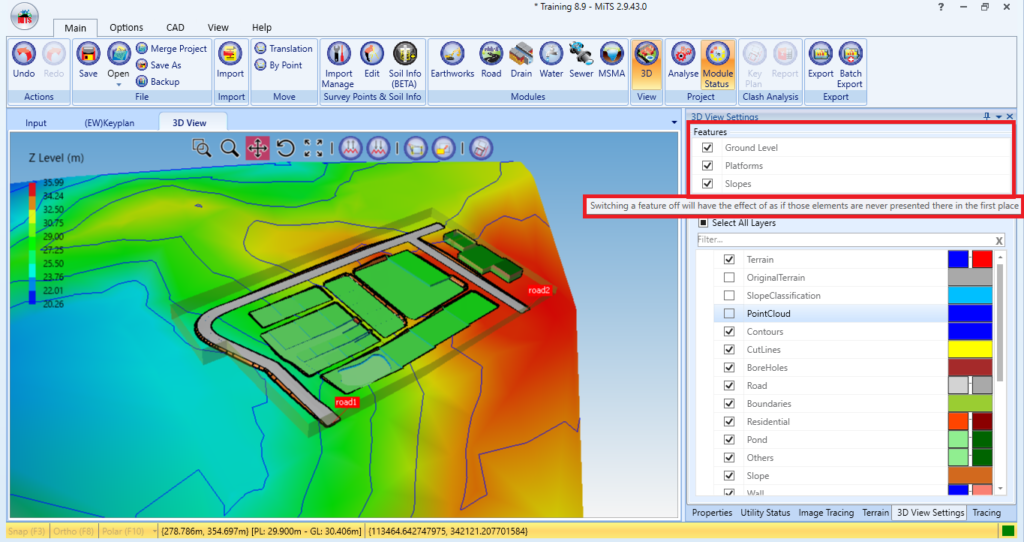Image resolution: width=1024 pixels, height=542 pixels.
Task: Click the Batch Export icon
Action: [850, 65]
